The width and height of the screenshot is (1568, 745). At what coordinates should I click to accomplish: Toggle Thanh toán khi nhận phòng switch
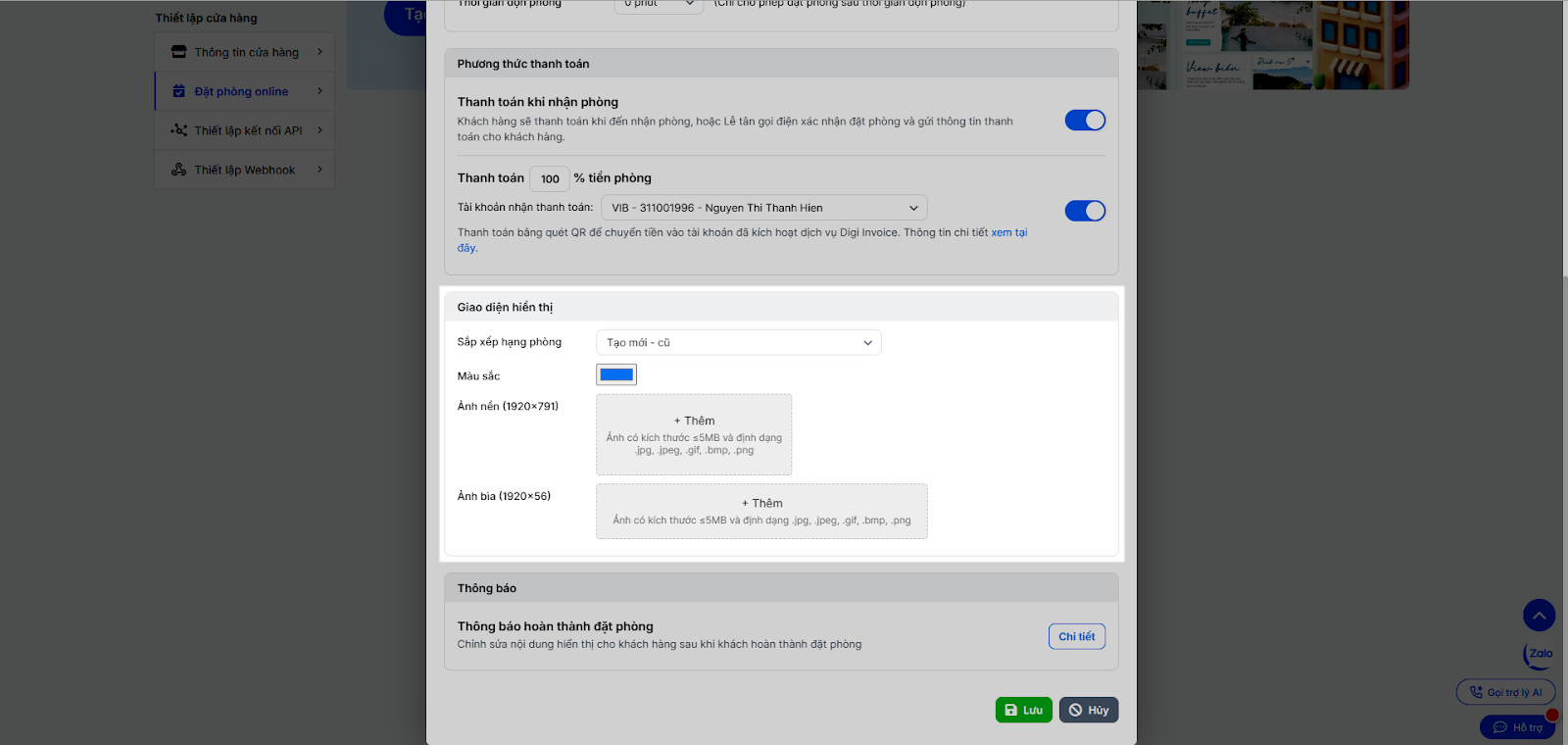pyautogui.click(x=1085, y=121)
